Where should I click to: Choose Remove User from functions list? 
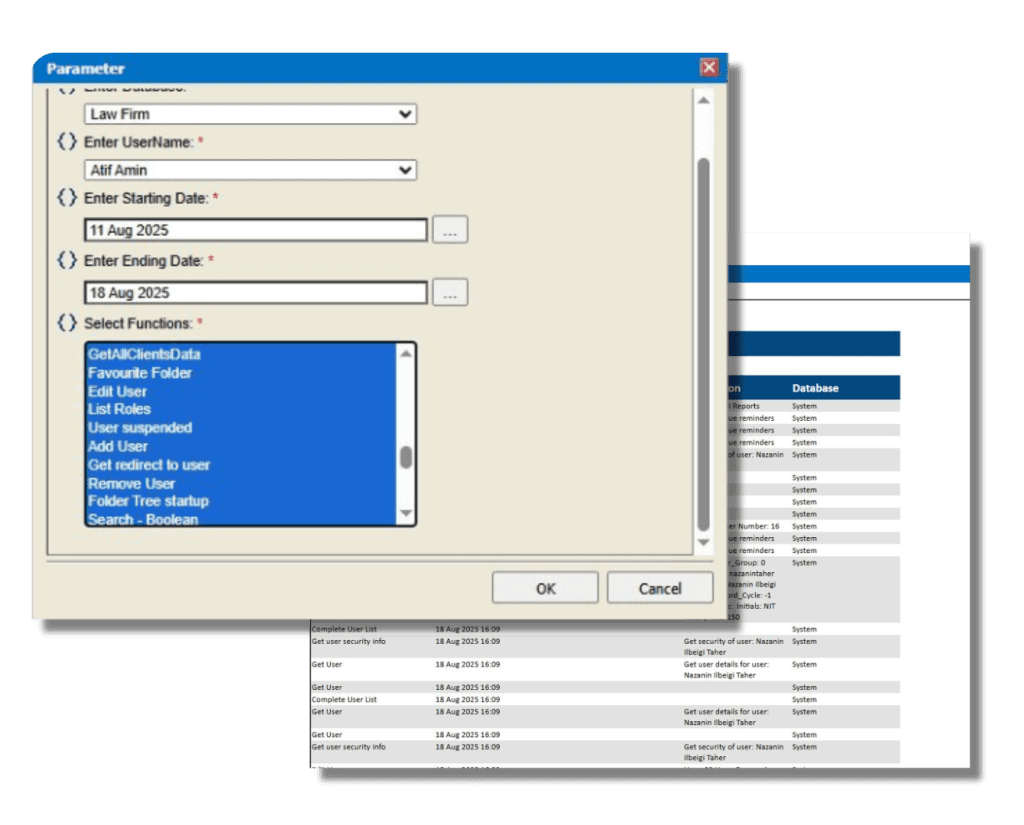[131, 483]
